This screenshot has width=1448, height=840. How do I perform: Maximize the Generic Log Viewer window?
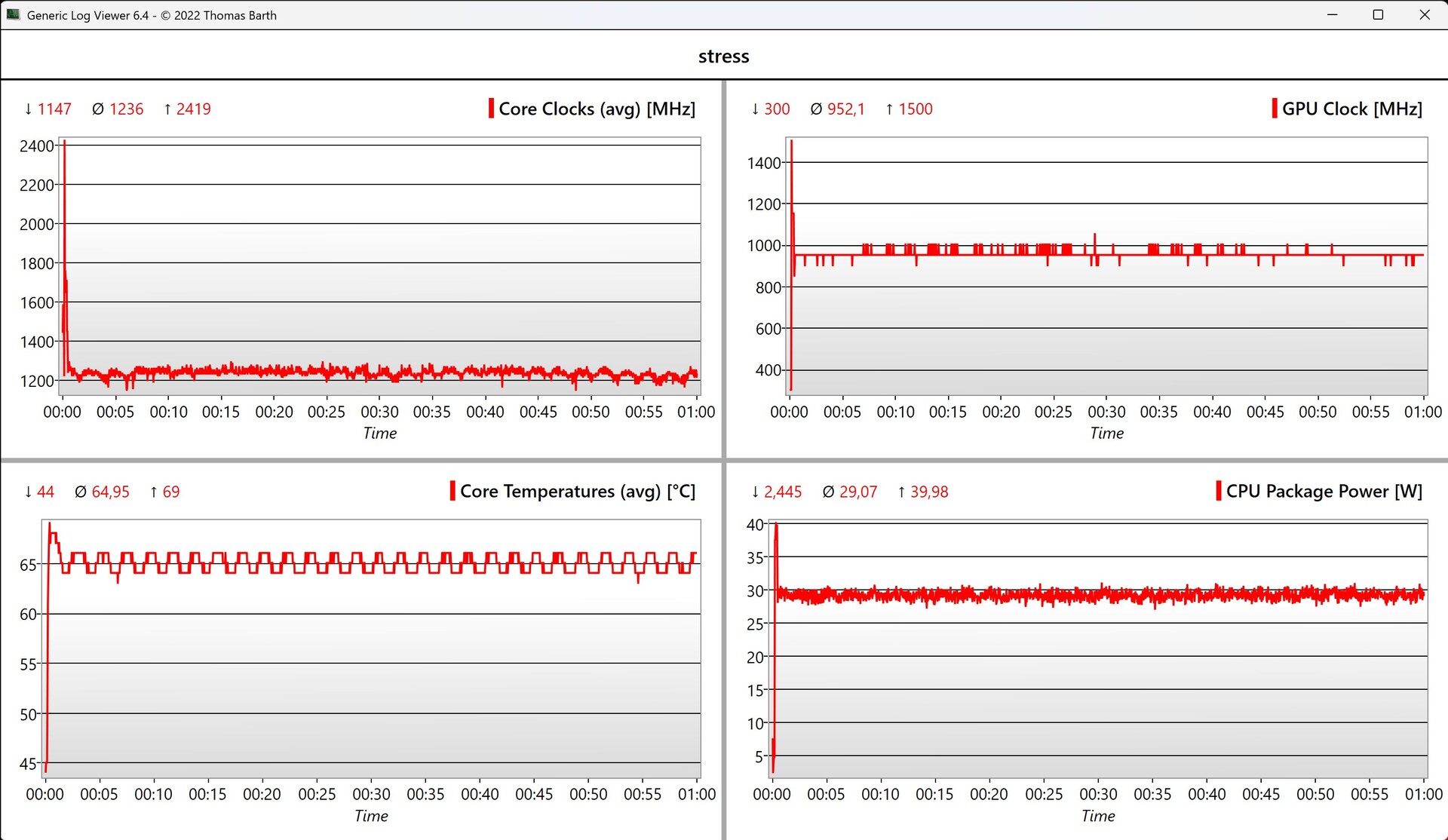coord(1378,14)
